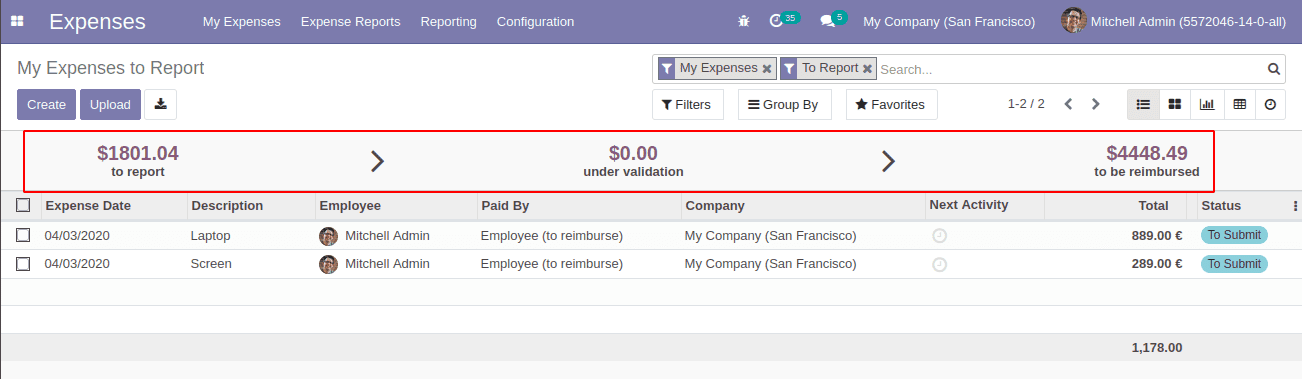Open Reporting menu
Screen dimensions: 1302x379
click(448, 21)
